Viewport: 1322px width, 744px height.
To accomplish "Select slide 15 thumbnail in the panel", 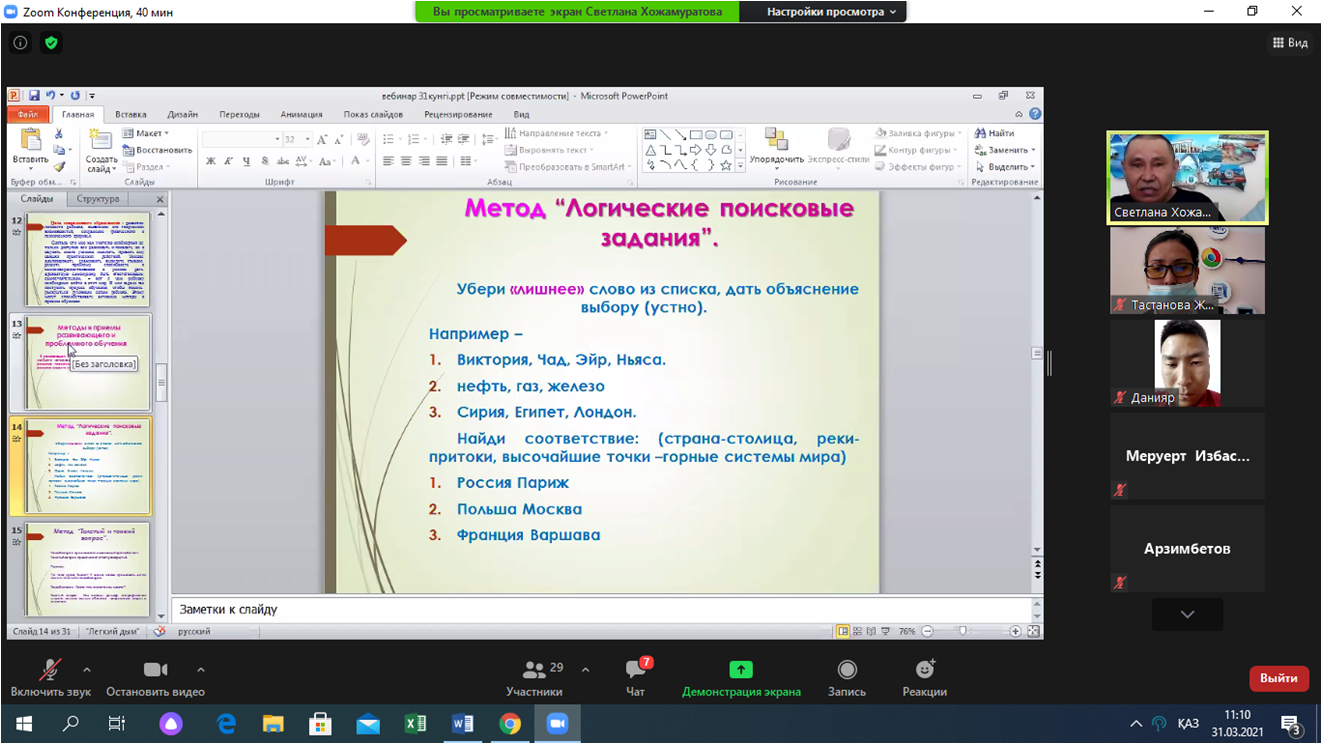I will click(x=88, y=568).
